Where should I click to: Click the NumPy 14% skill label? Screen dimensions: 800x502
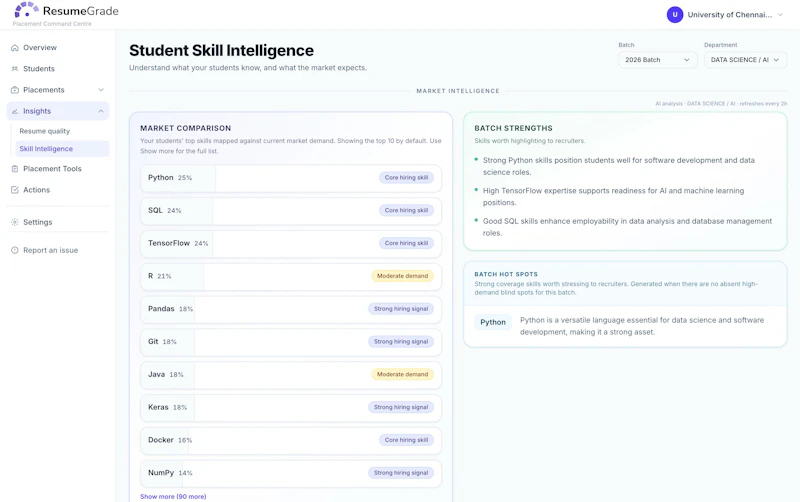tap(170, 473)
